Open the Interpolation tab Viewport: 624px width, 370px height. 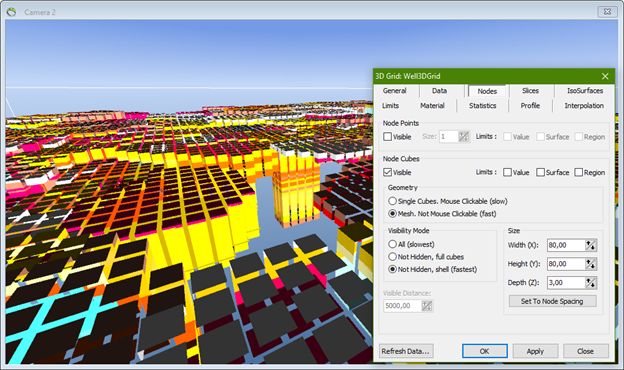tap(584, 106)
